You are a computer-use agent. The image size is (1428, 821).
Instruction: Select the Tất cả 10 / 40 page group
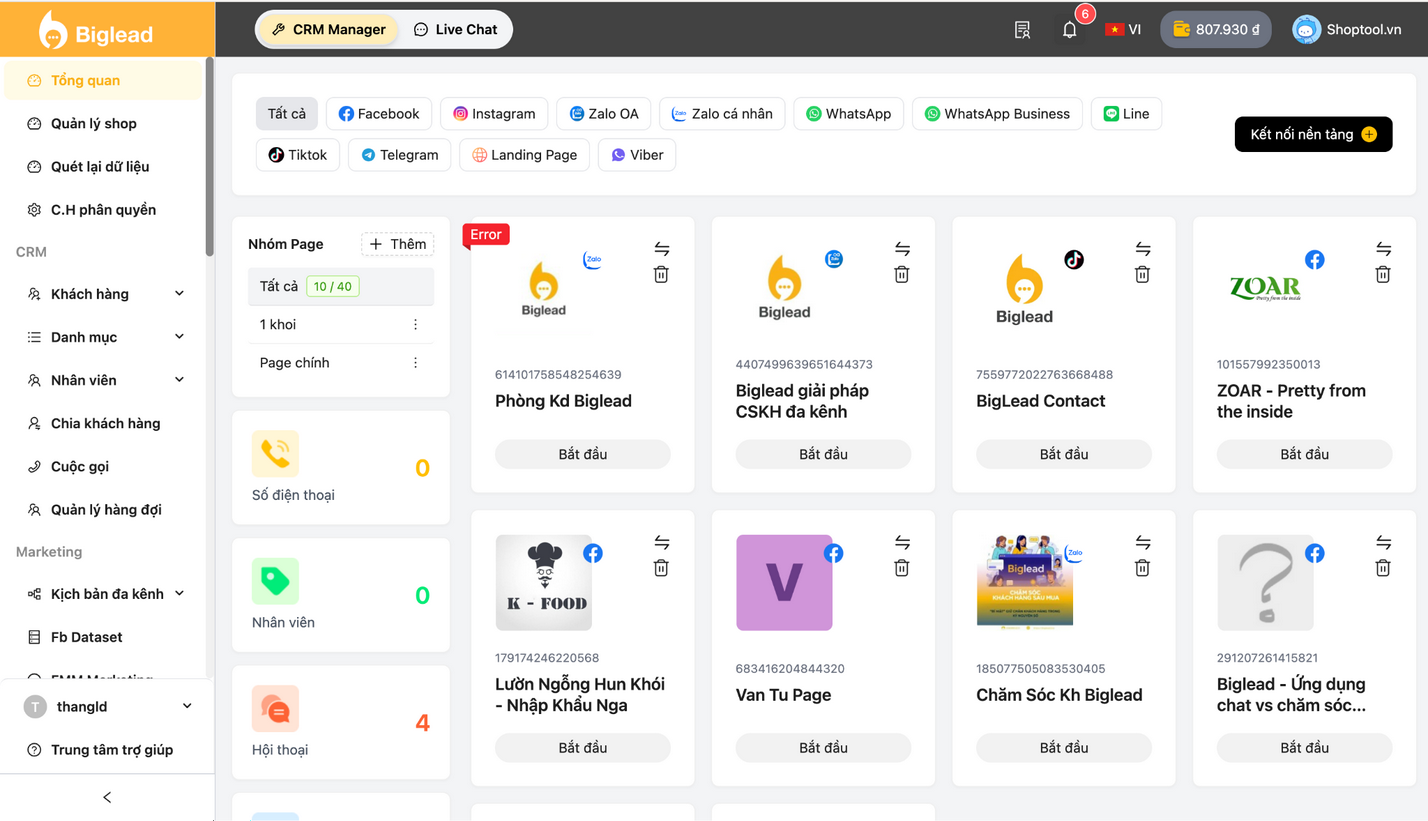pos(341,287)
